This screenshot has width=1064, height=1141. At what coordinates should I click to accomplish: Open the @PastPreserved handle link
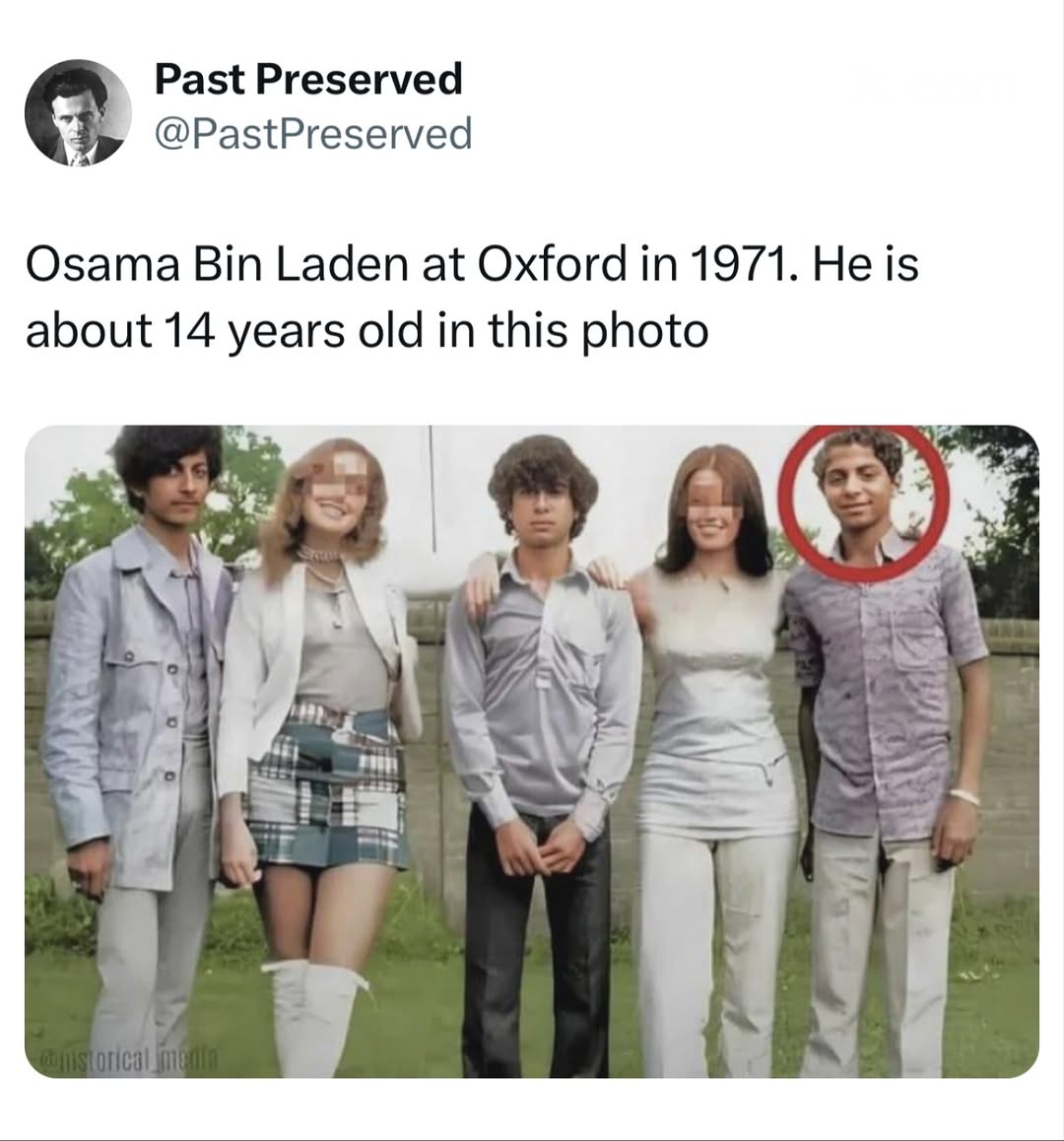click(x=313, y=132)
